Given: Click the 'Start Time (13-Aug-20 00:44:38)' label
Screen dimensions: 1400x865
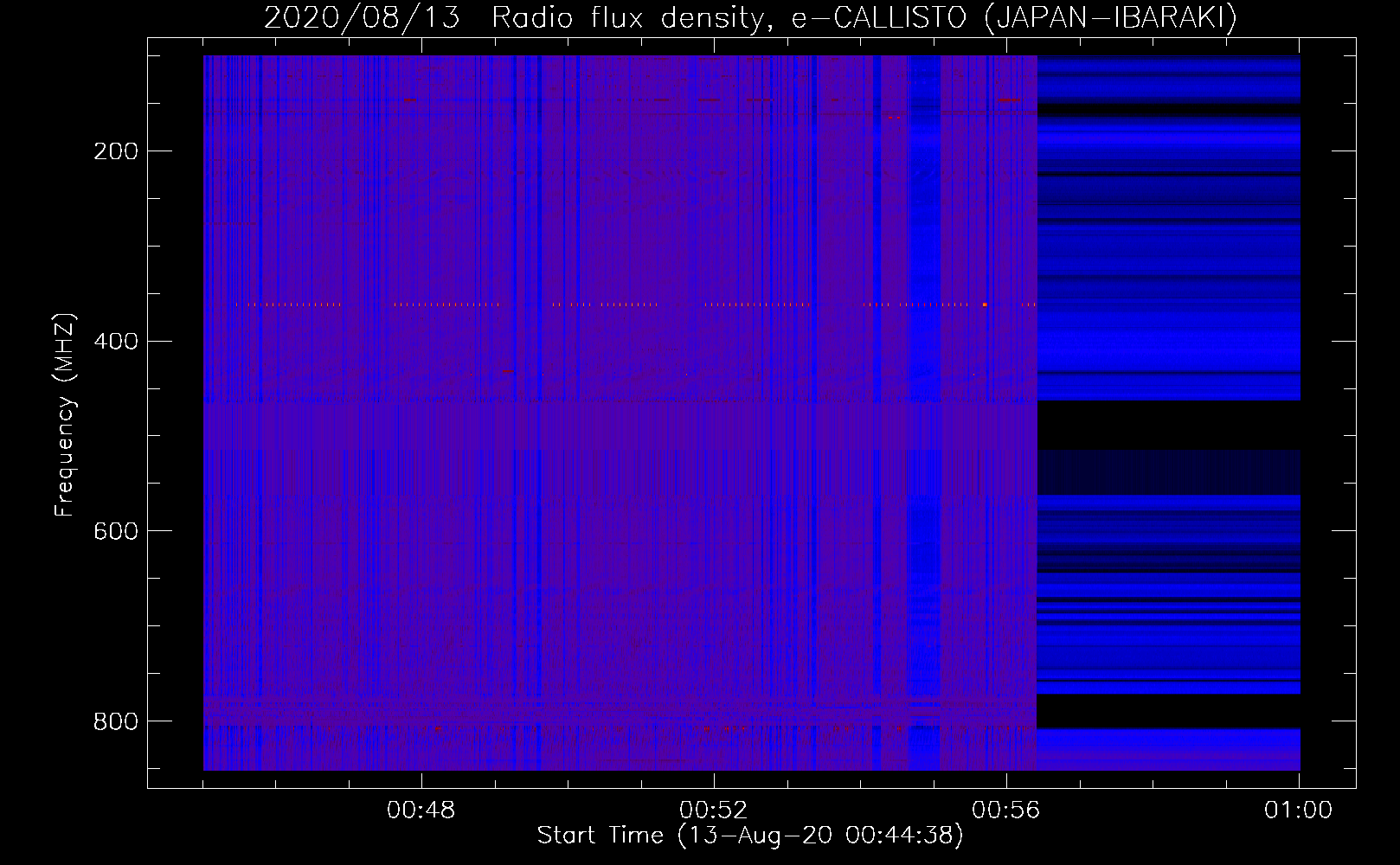Looking at the screenshot, I should pos(750,836).
